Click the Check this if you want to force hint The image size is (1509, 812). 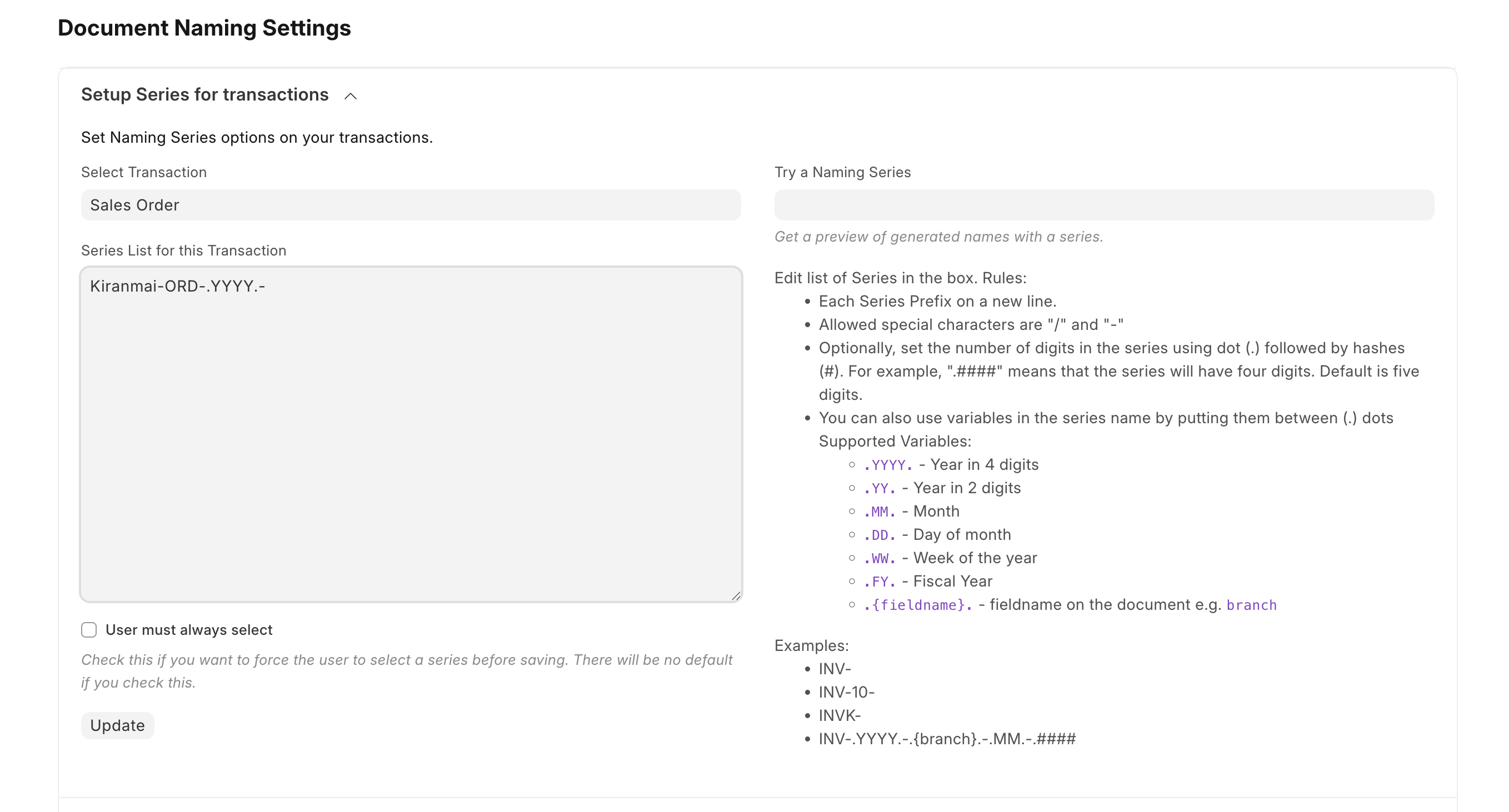(x=407, y=671)
